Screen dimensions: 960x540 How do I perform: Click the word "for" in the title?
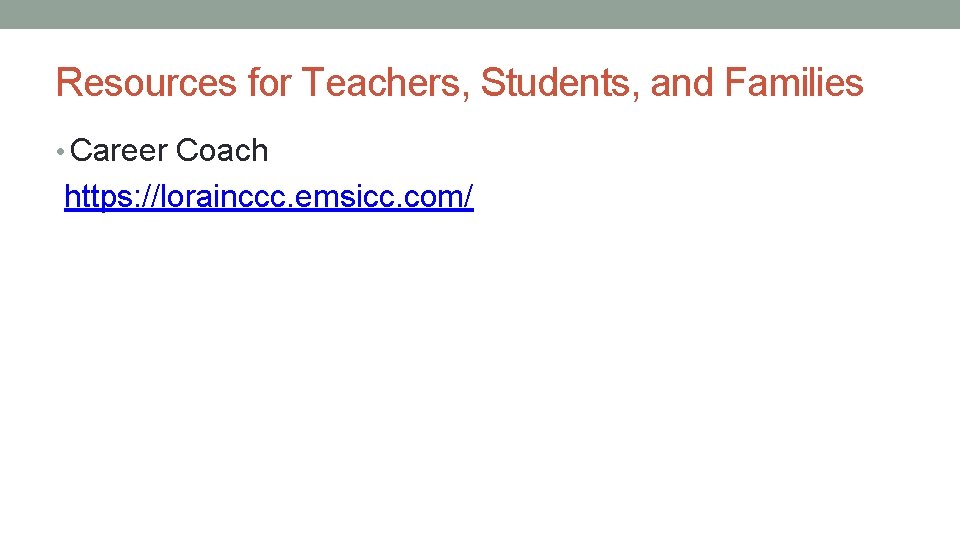point(269,83)
